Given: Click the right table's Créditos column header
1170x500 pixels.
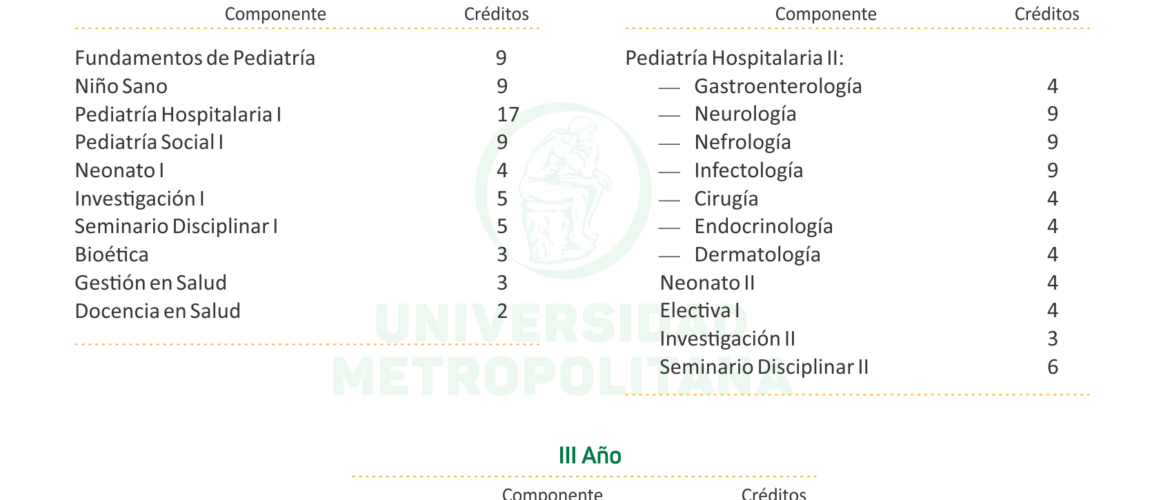Looking at the screenshot, I should 1047,14.
